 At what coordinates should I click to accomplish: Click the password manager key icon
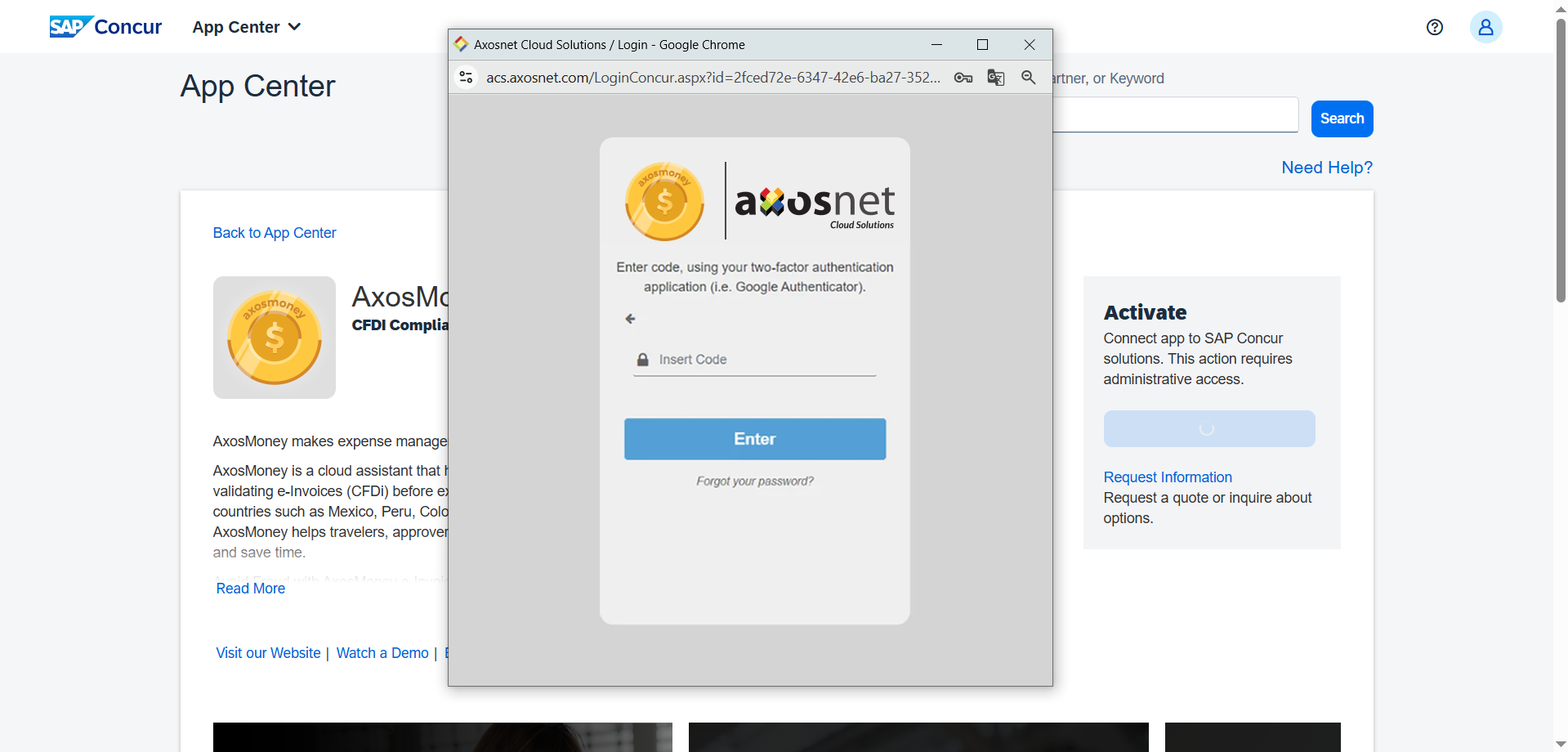pos(963,78)
